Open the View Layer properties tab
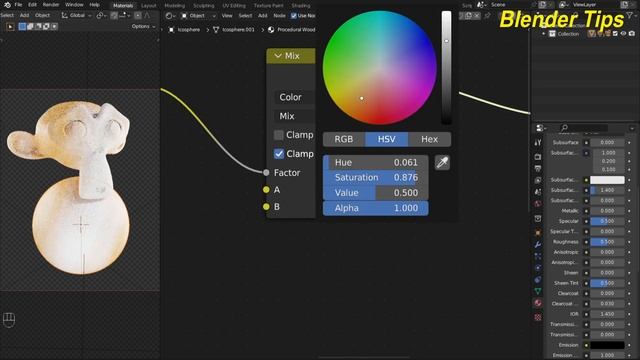This screenshot has height=360, width=640. pyautogui.click(x=538, y=180)
